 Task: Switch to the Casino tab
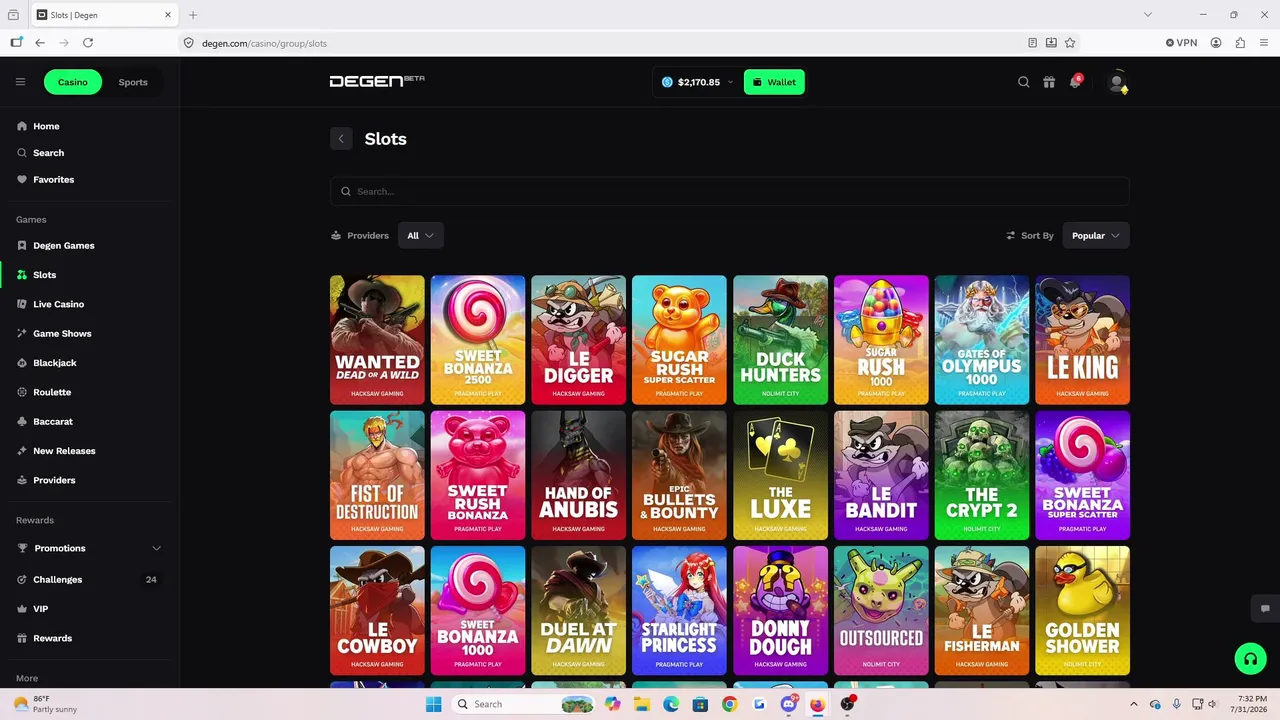pyautogui.click(x=73, y=82)
